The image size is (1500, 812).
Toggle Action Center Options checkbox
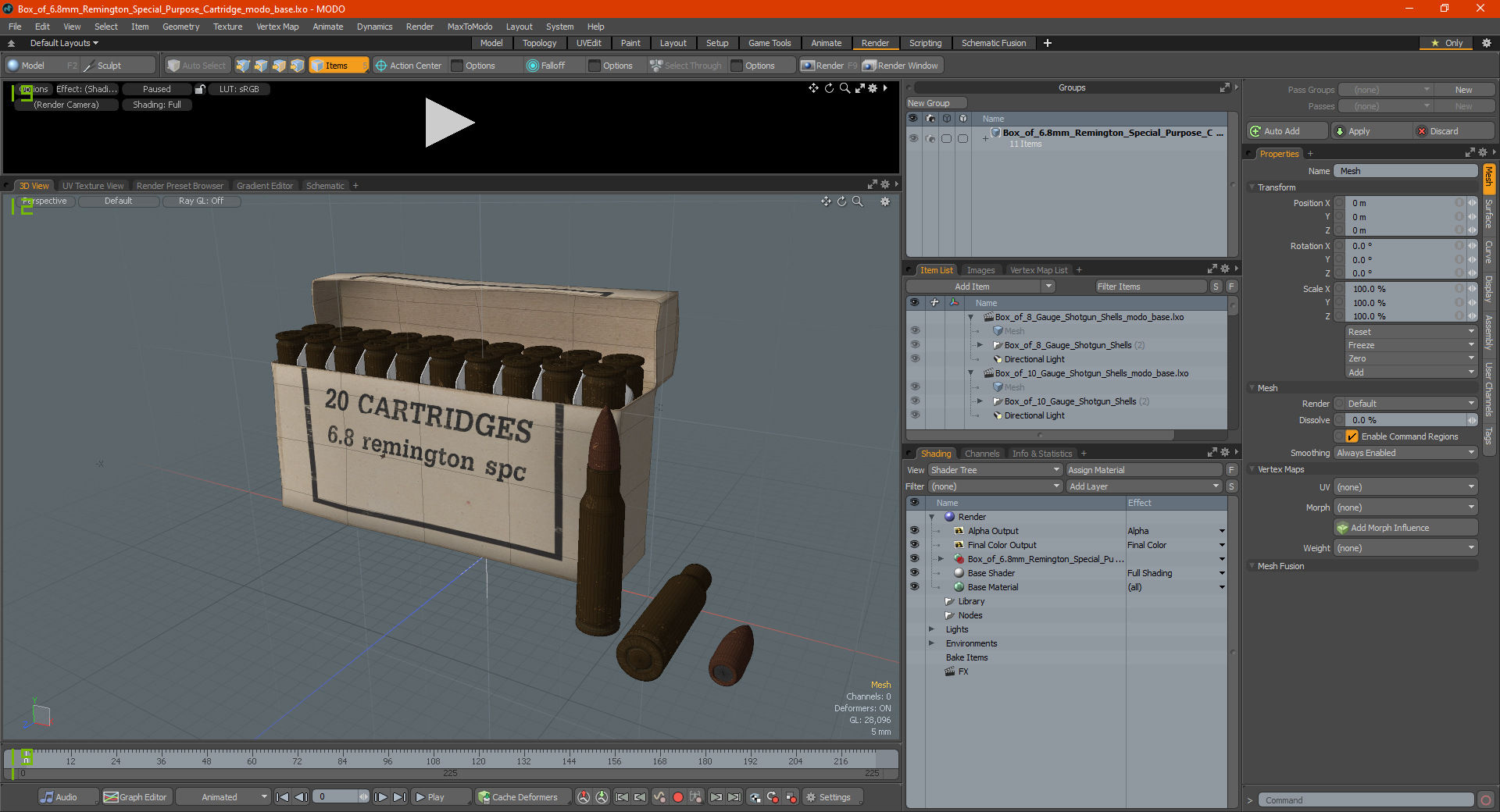pyautogui.click(x=458, y=66)
